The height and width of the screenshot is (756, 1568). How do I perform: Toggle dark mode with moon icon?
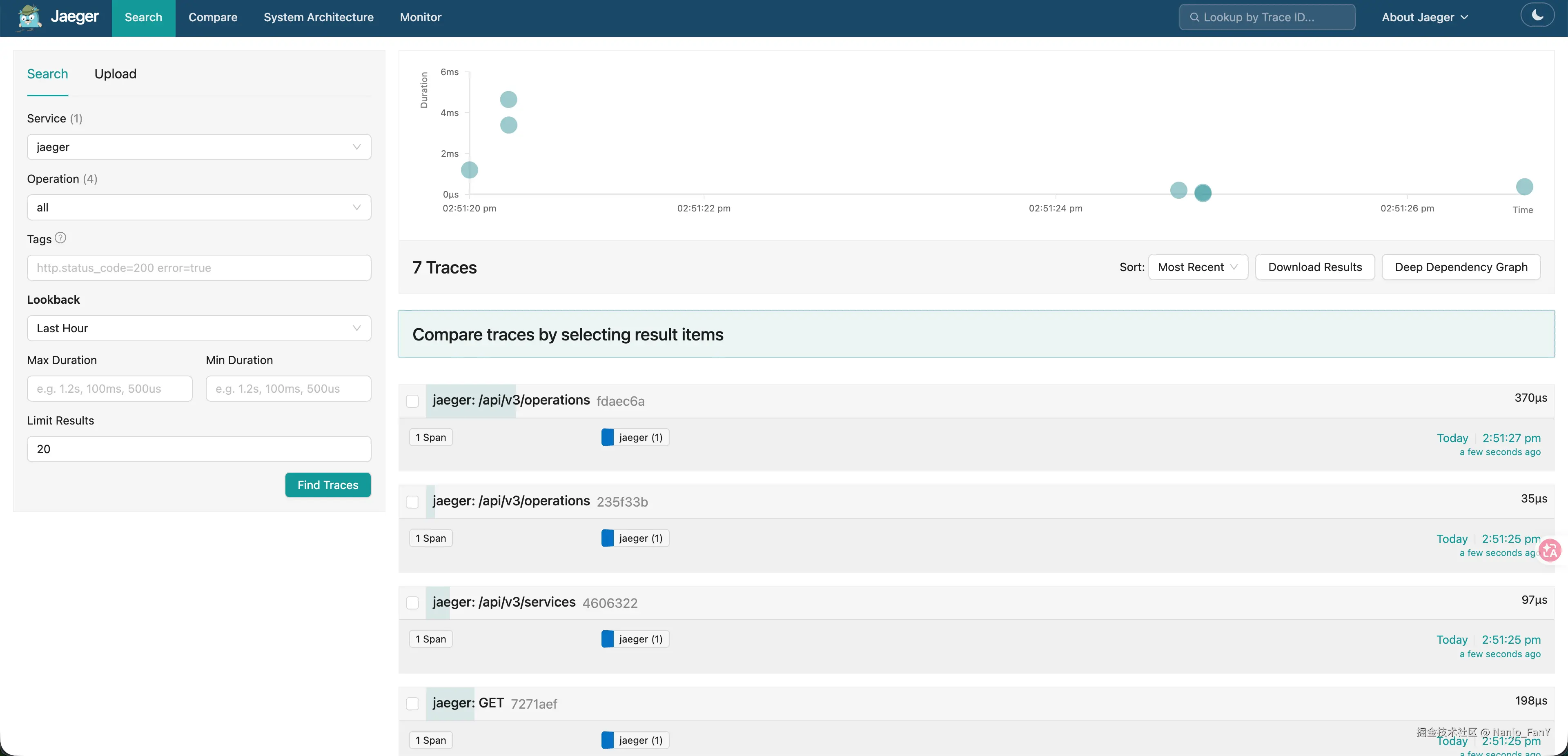[1537, 15]
